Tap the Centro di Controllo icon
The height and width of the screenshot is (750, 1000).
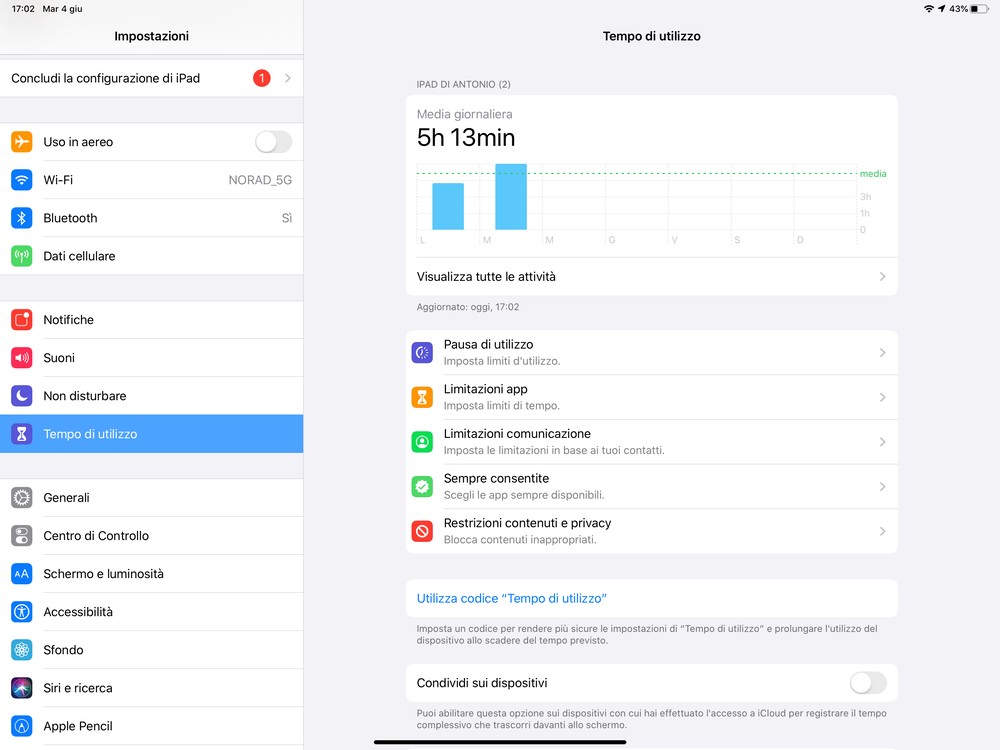(x=22, y=536)
